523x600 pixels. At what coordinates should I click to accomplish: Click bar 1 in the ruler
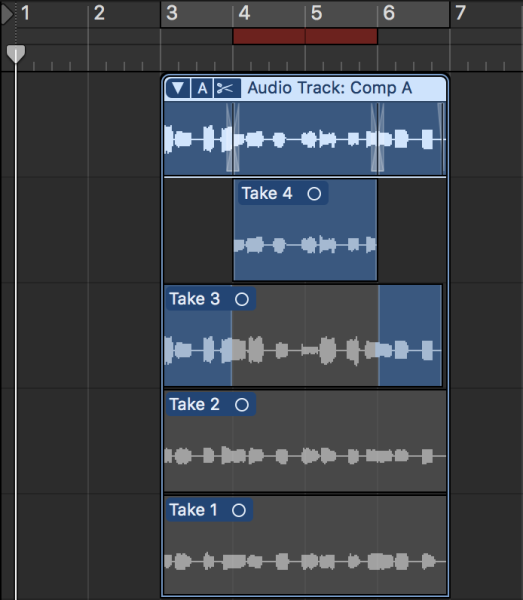(25, 13)
